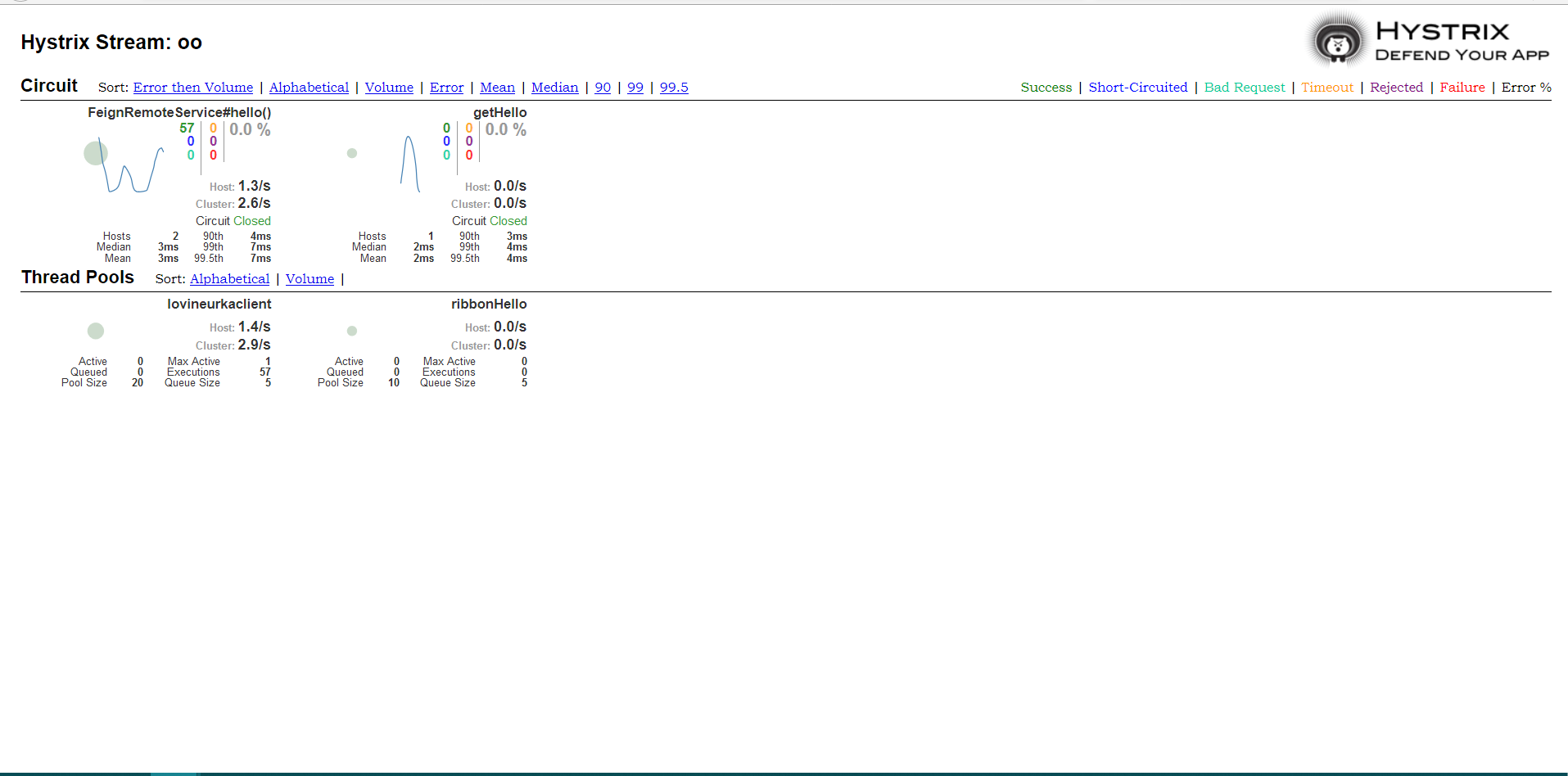
Task: Click the lovineurkaclient thread pool circle
Action: point(96,331)
